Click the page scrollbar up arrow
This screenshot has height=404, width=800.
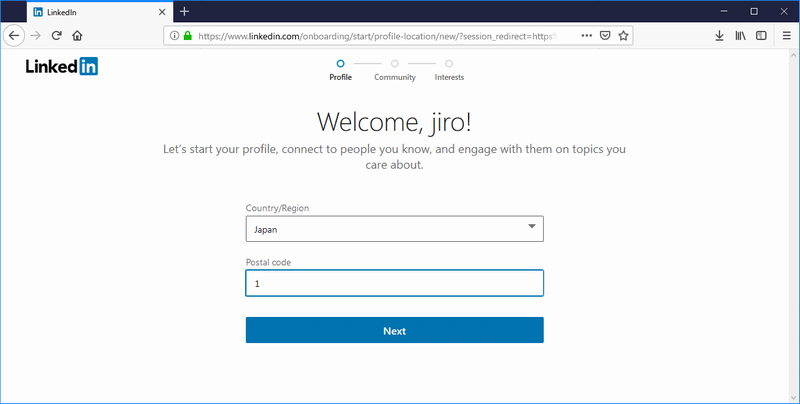pyautogui.click(x=793, y=55)
